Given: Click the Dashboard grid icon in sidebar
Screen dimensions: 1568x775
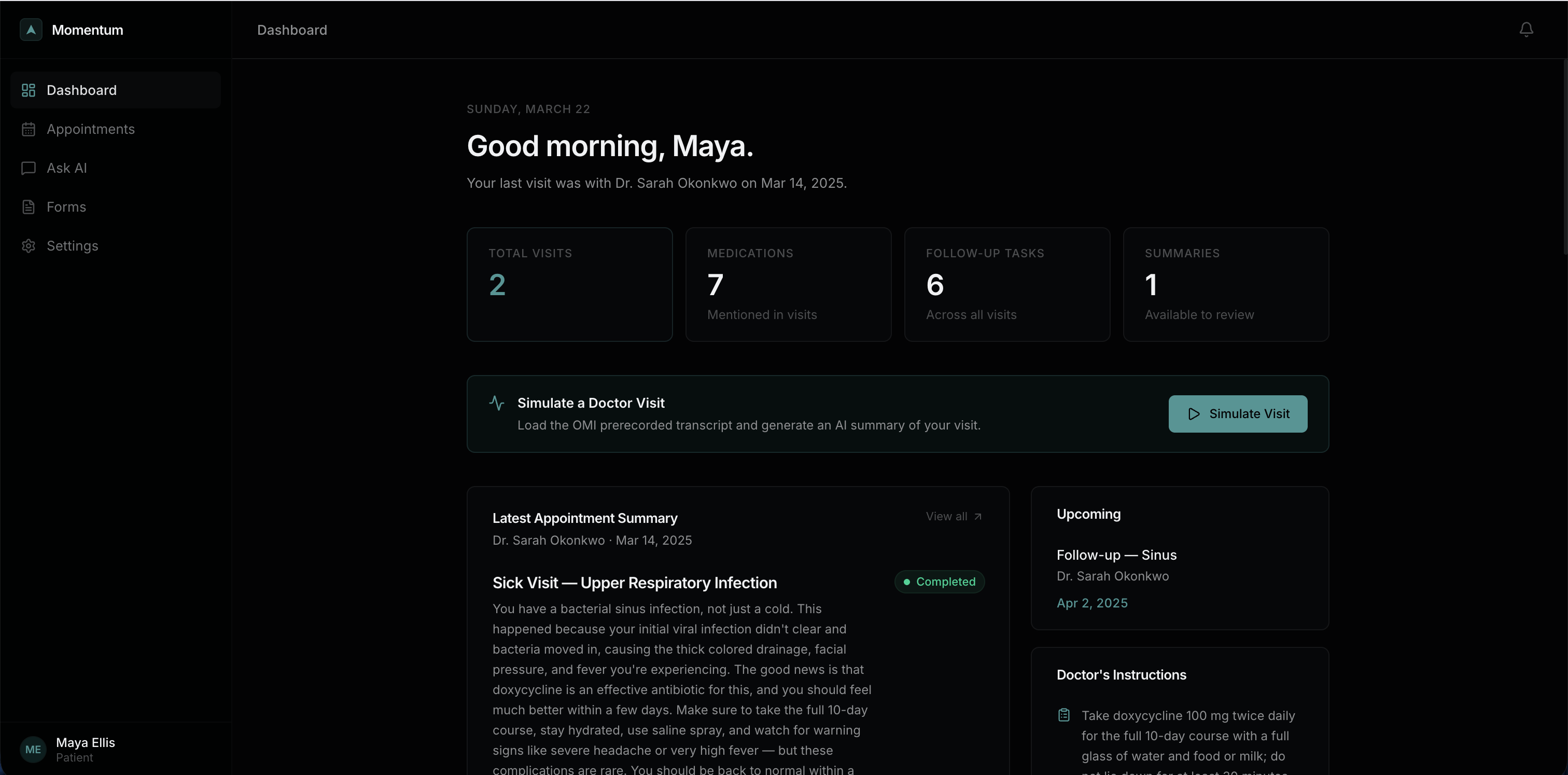Looking at the screenshot, I should [x=29, y=90].
